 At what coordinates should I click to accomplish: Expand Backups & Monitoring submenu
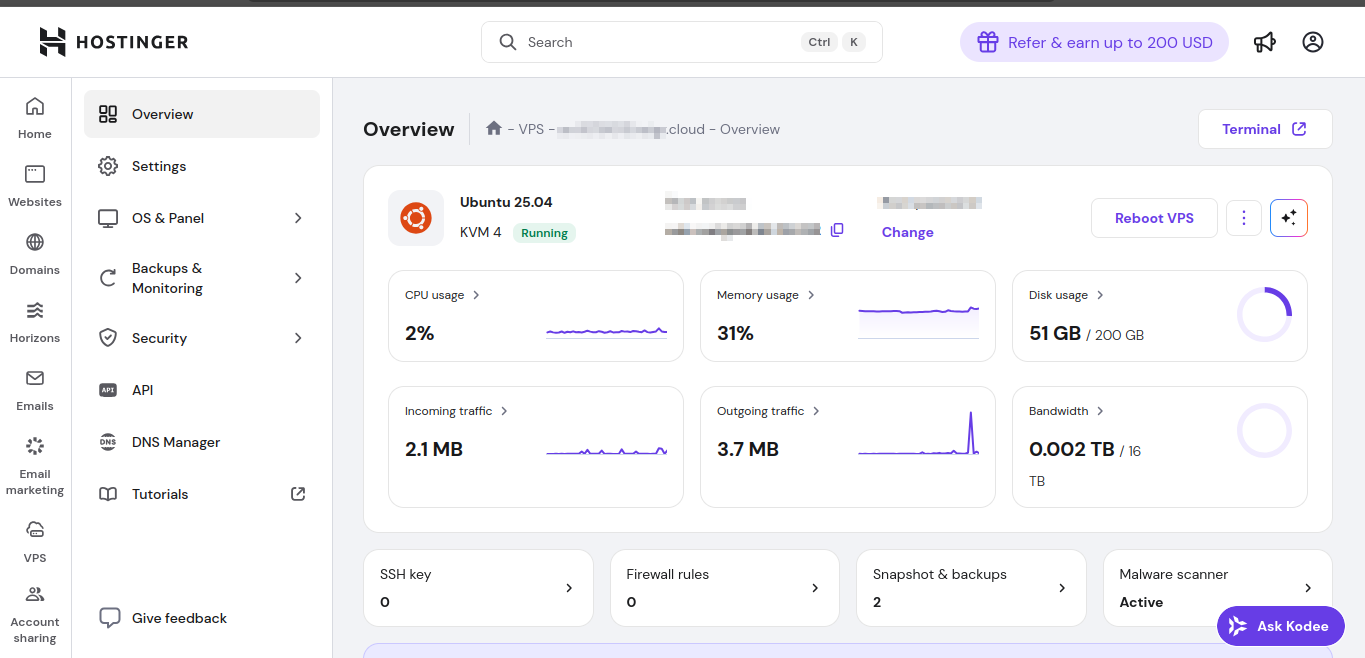[202, 278]
